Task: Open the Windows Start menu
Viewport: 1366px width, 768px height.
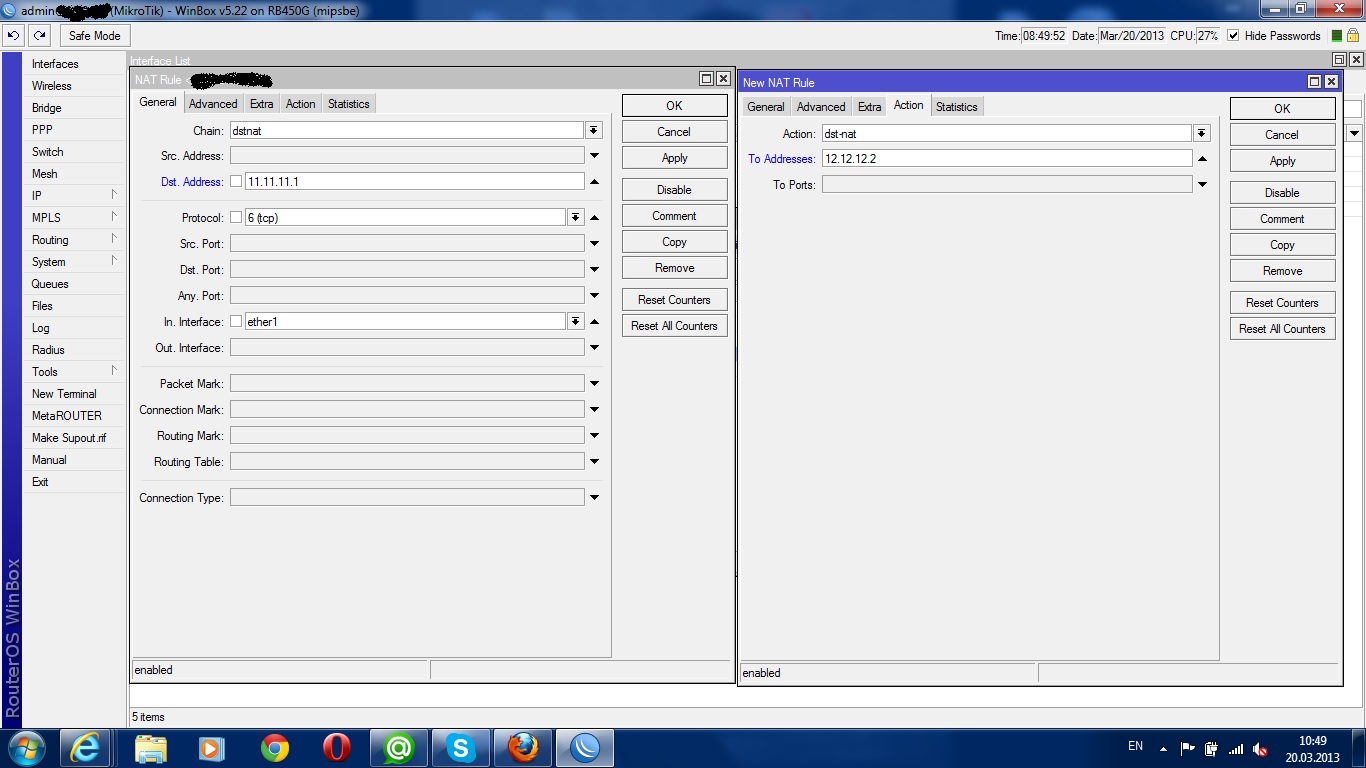Action: [27, 748]
